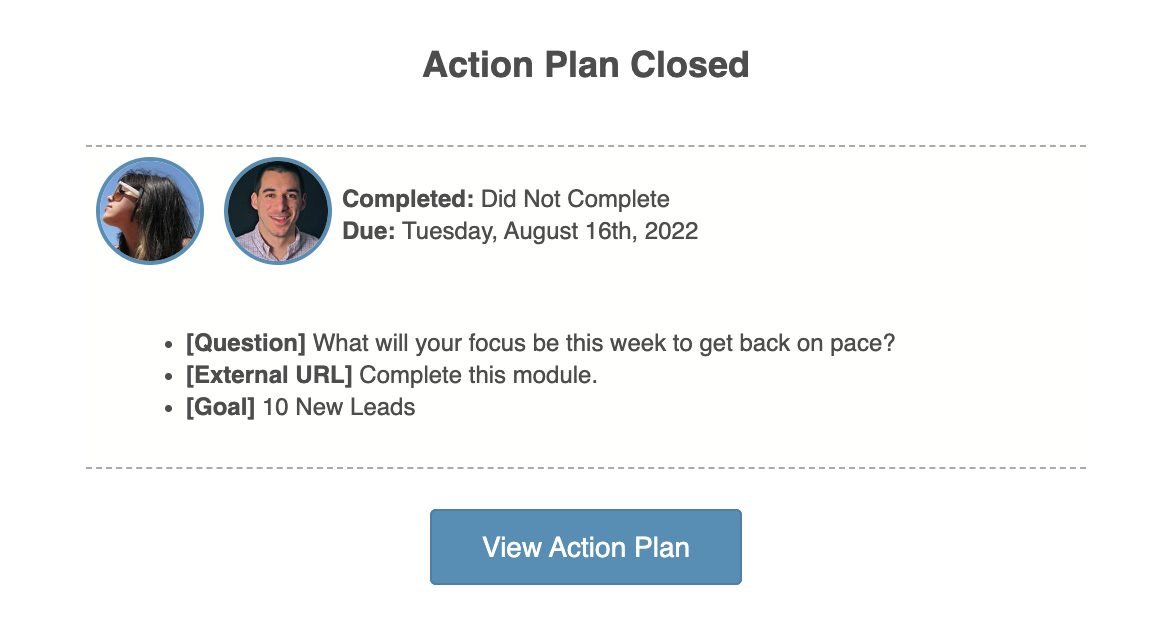Click the Action Plan Closed heading
1174x618 pixels.
[586, 64]
